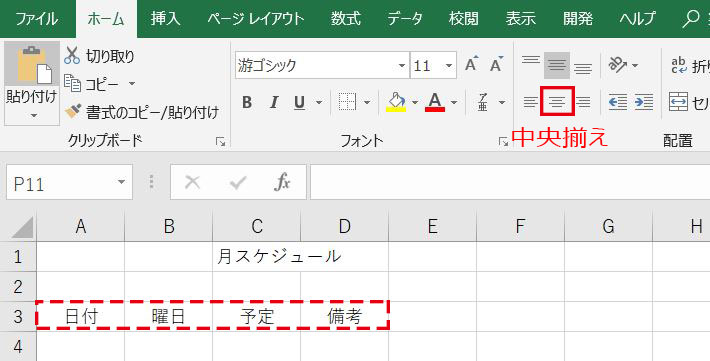
Task: Click the formula bar input field
Action: click(x=510, y=182)
